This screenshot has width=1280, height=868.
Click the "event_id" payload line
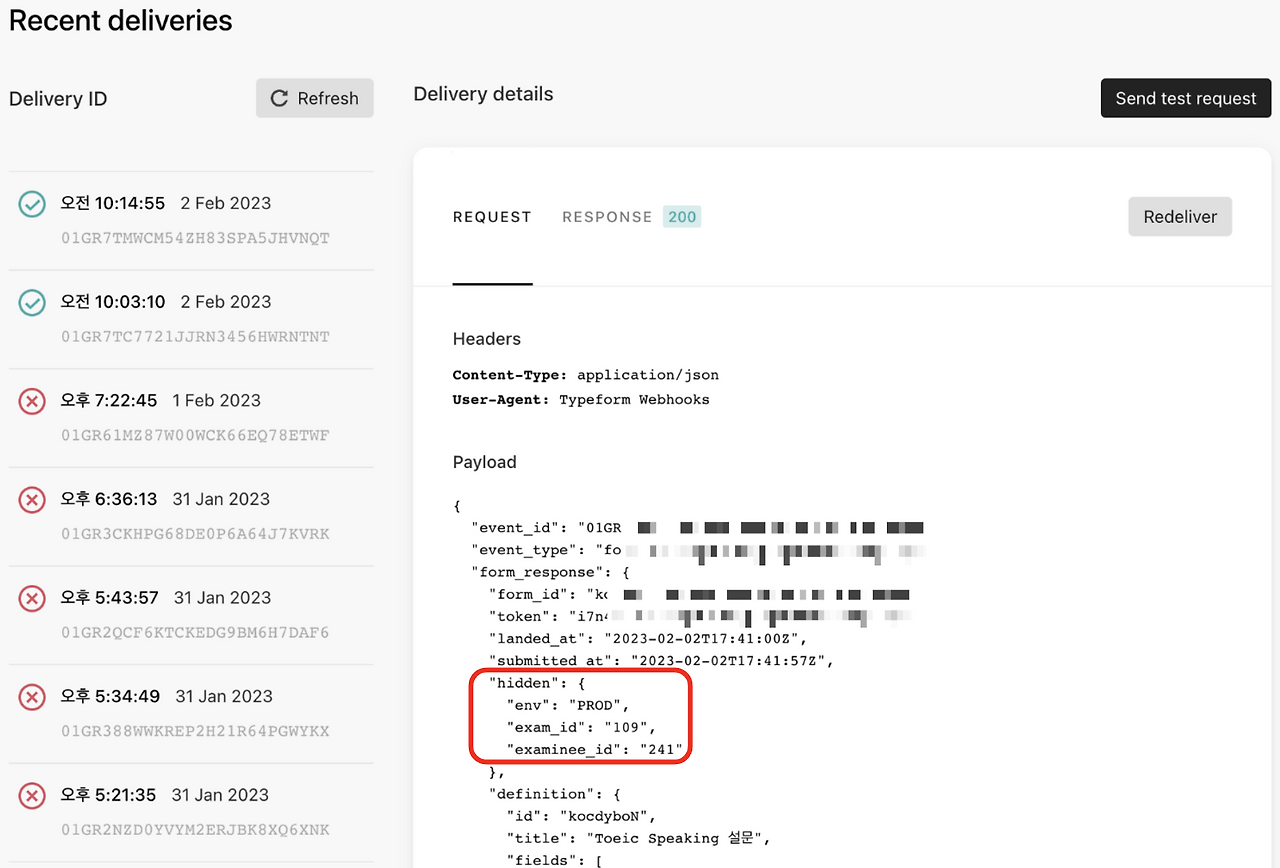tap(697, 527)
